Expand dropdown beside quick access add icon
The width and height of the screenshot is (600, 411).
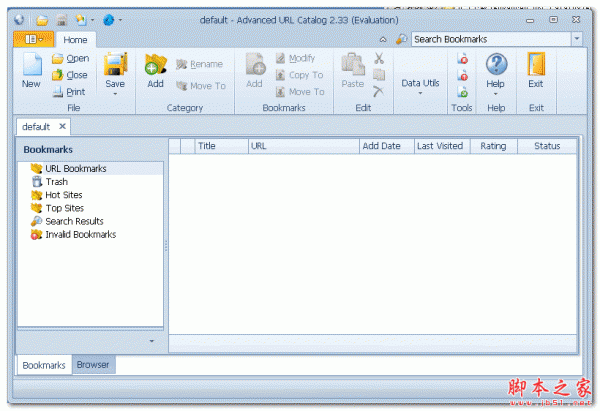92,20
